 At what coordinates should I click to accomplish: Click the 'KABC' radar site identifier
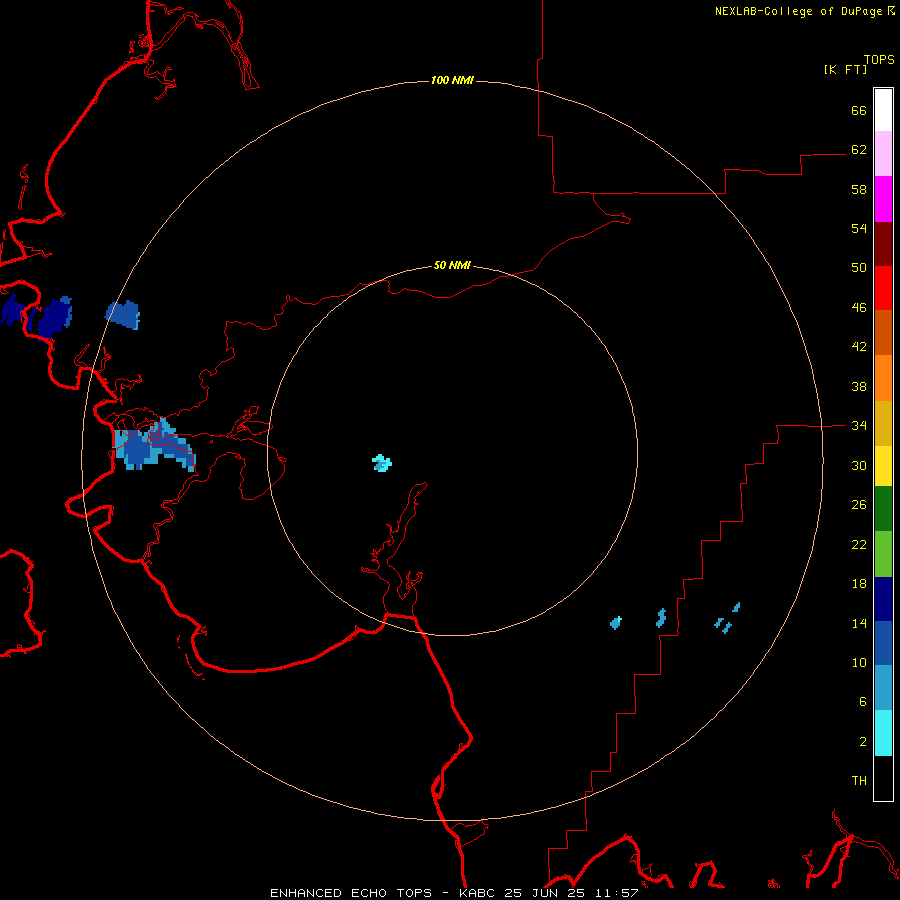click(x=478, y=893)
